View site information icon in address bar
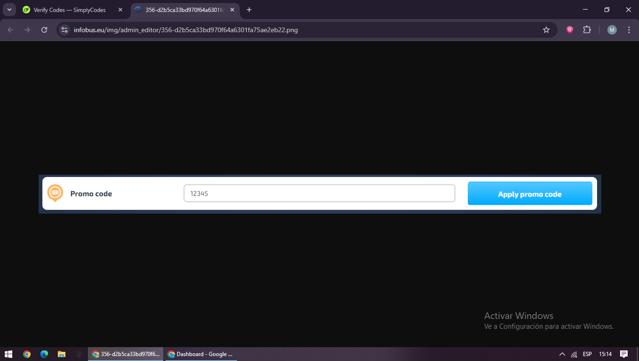 (x=64, y=30)
